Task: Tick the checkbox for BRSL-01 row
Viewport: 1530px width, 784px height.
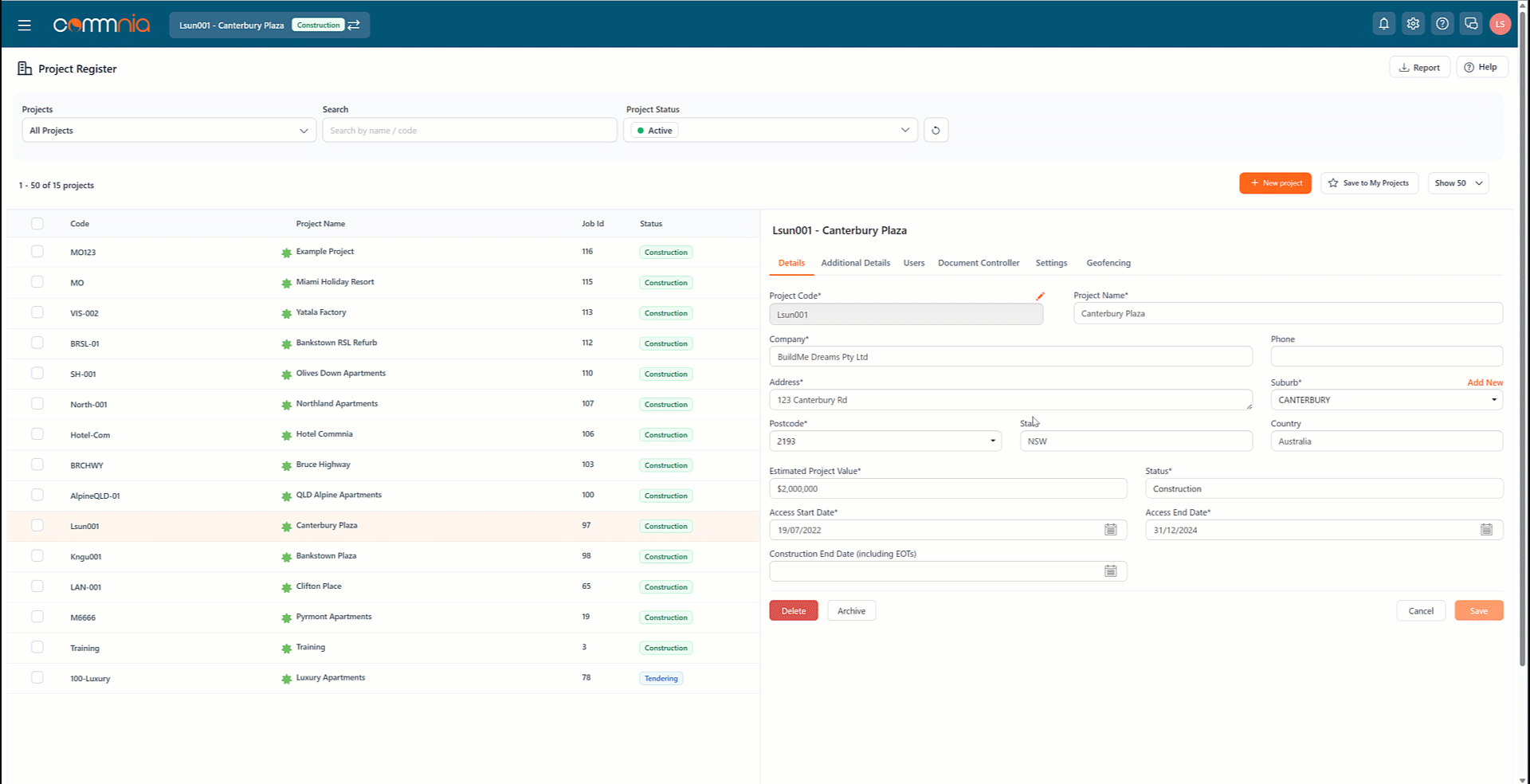Action: [x=37, y=343]
